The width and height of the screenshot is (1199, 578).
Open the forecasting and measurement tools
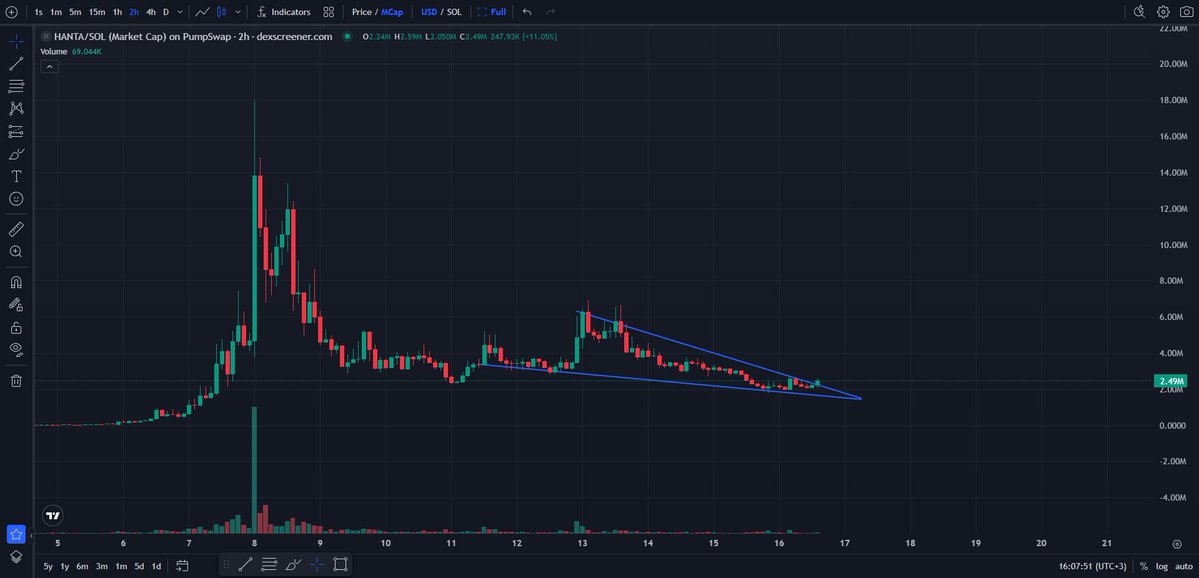pos(16,132)
